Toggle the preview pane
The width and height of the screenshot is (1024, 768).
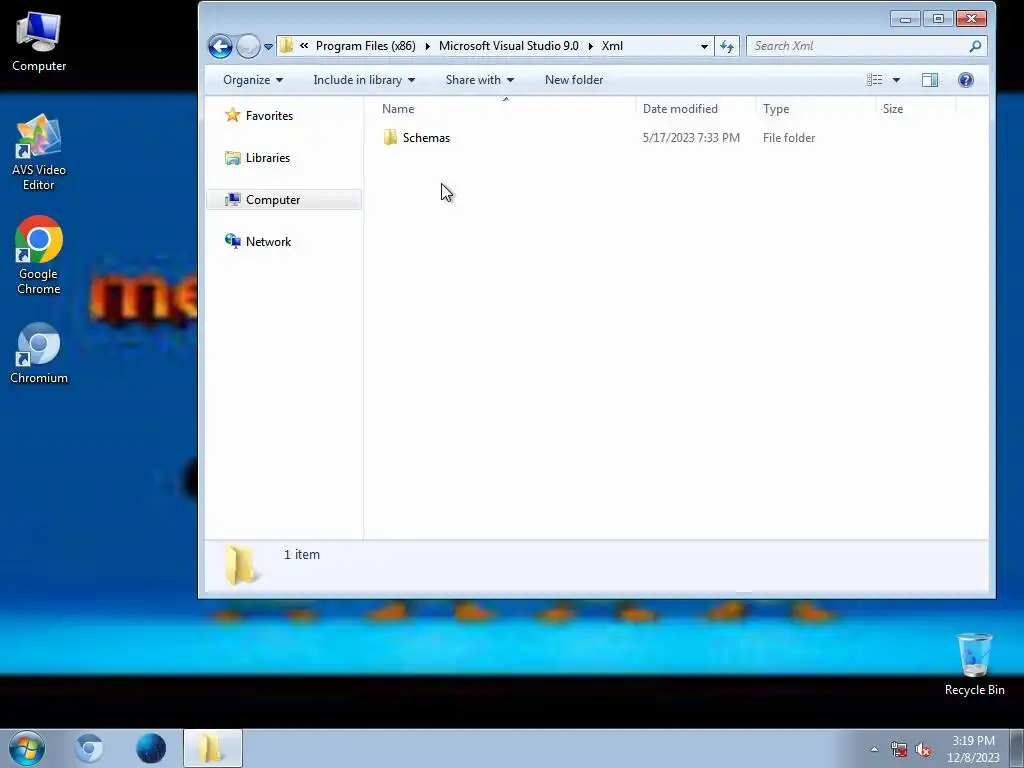(x=930, y=80)
